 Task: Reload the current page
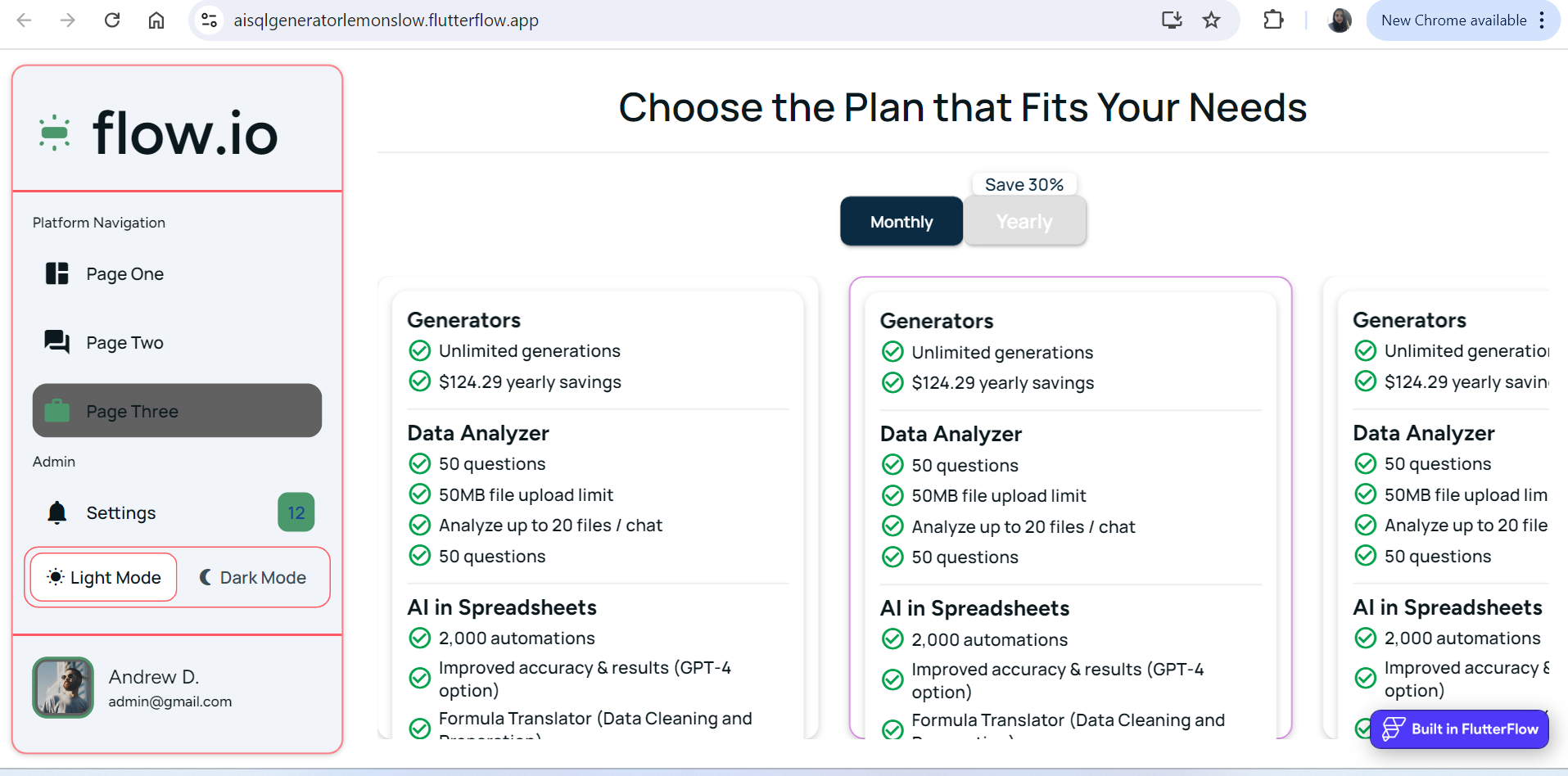[112, 20]
